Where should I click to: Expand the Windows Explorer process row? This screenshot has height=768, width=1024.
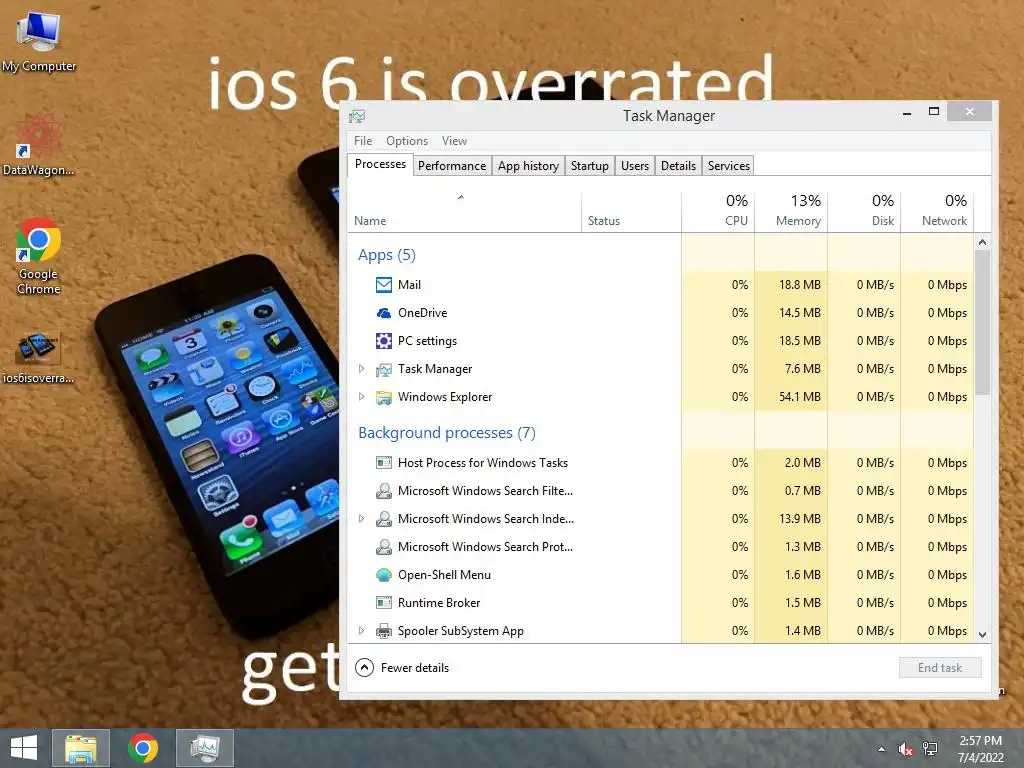[x=361, y=397]
